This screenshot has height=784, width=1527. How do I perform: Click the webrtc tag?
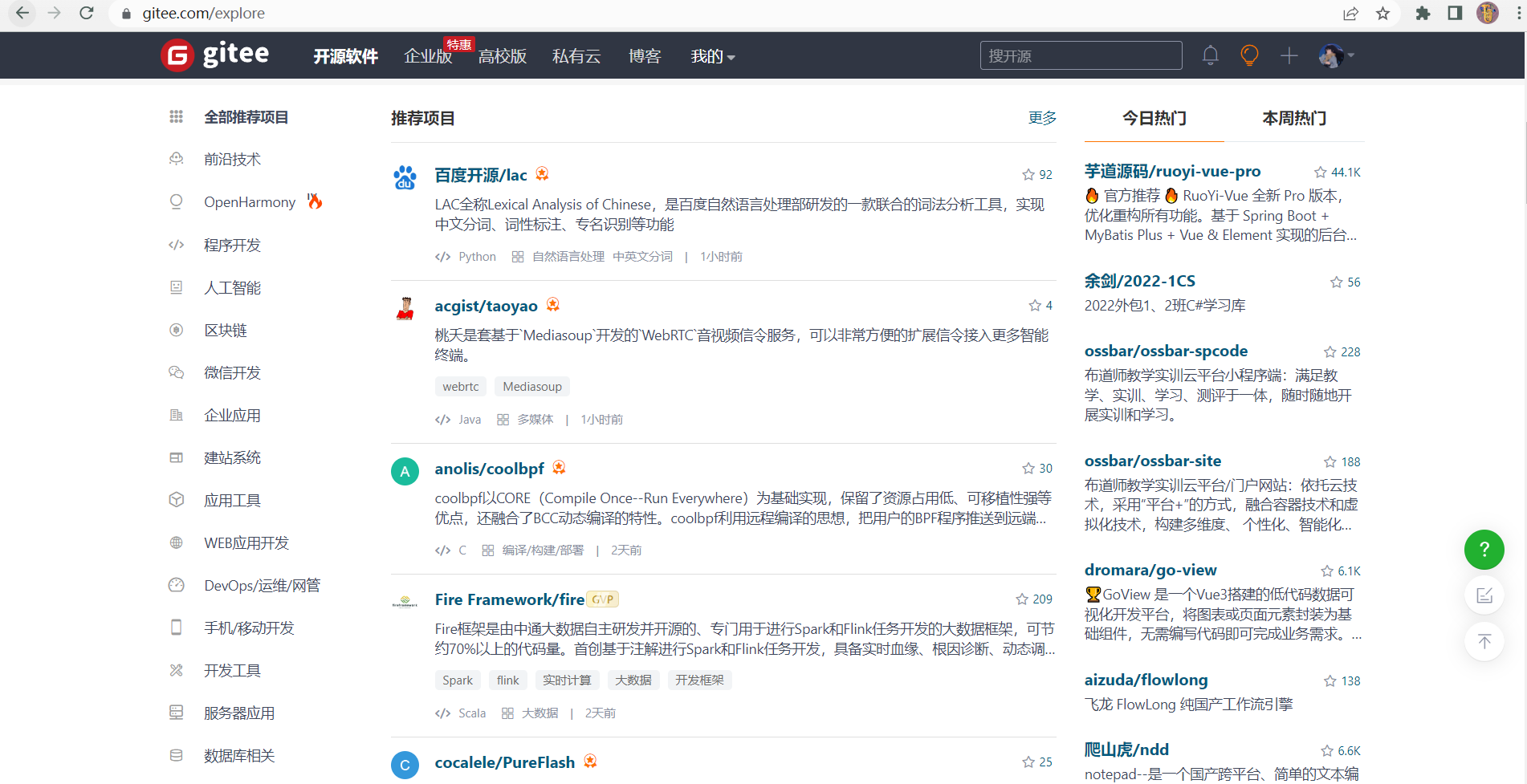click(461, 386)
